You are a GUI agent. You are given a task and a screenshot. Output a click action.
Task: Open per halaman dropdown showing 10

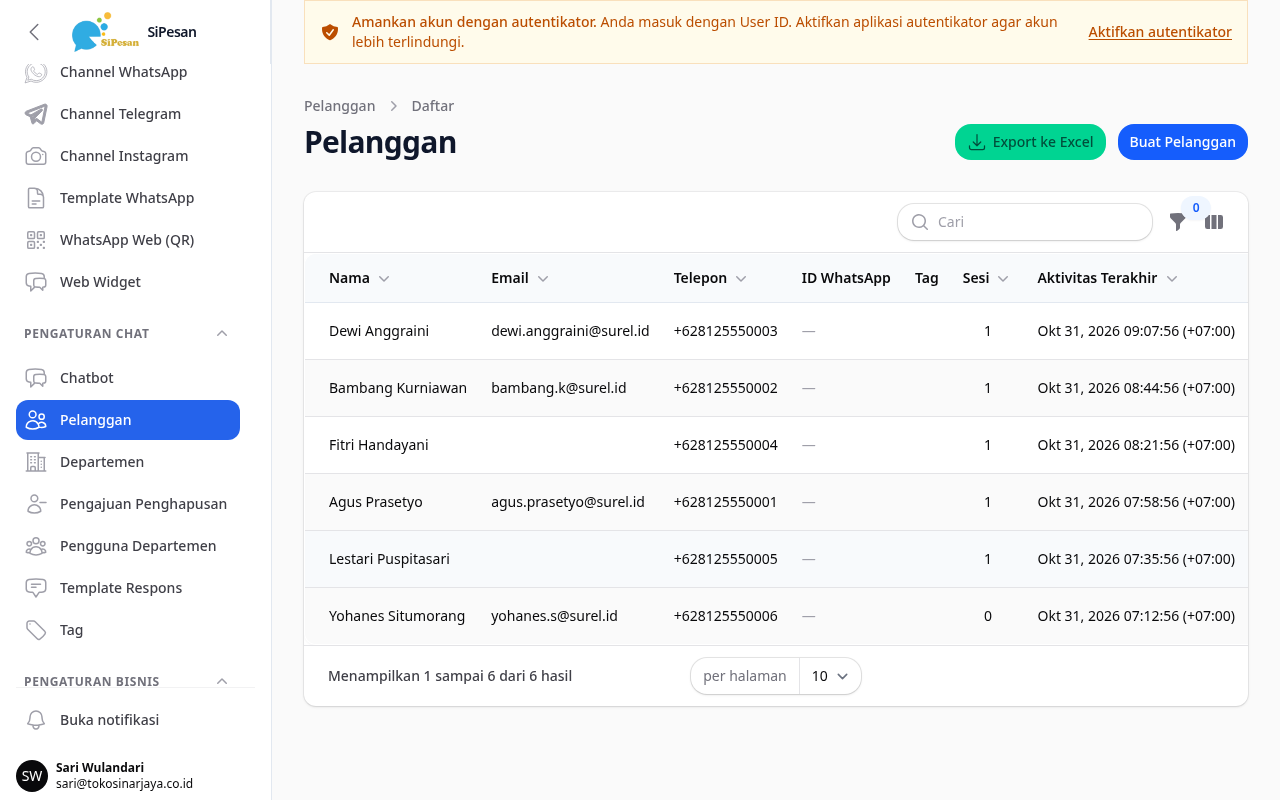(830, 676)
